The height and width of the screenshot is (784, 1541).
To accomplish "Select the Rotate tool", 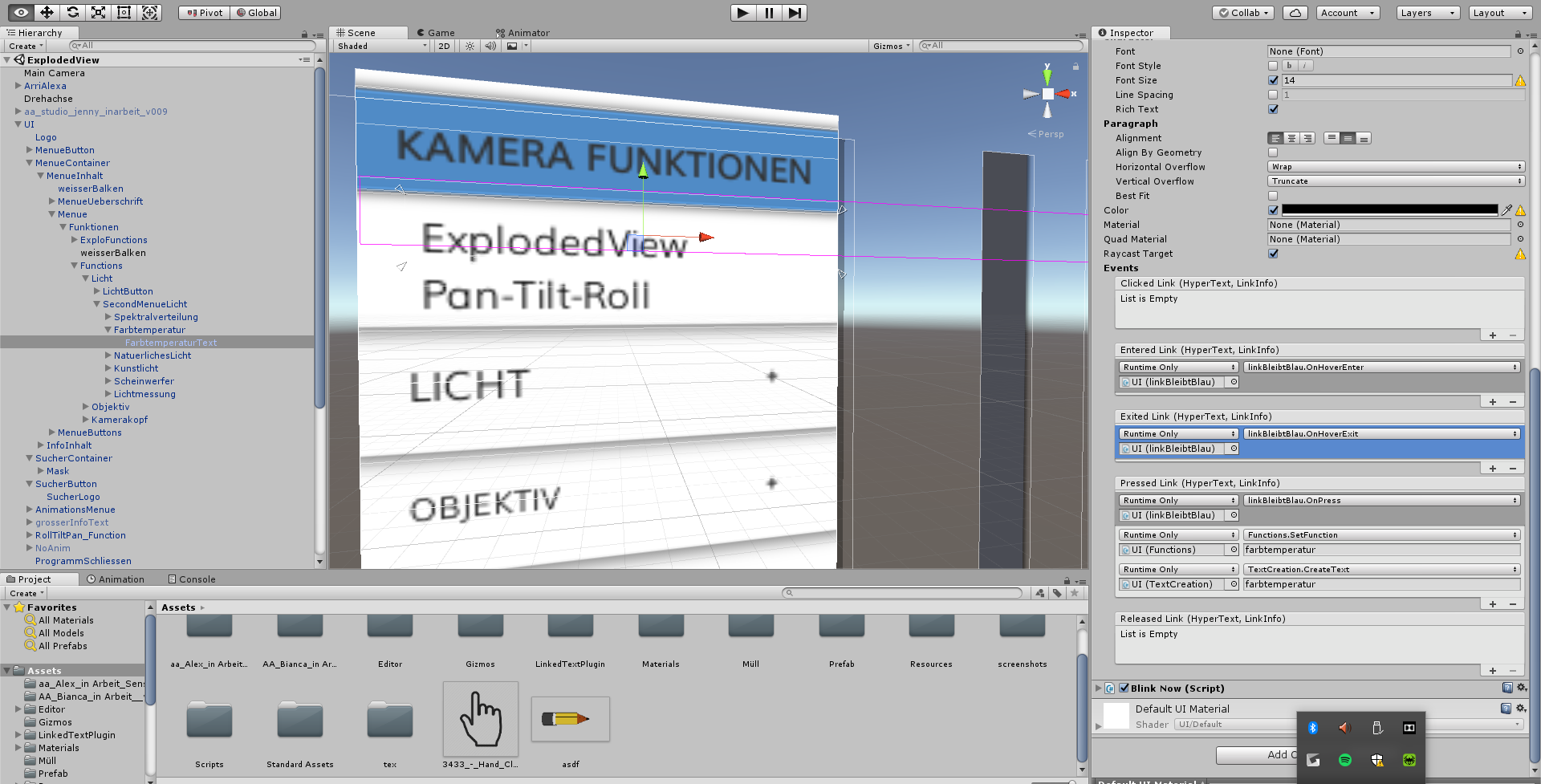I will (x=72, y=13).
